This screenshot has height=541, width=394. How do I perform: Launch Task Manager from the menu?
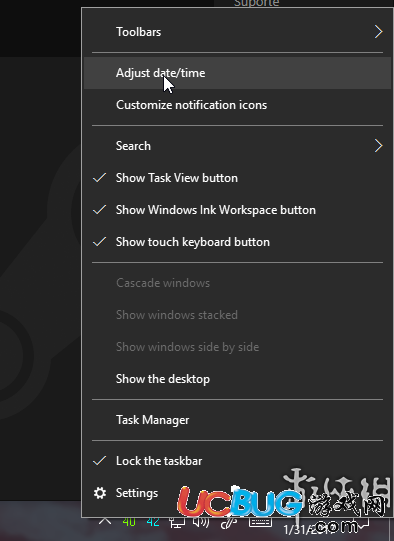click(237, 420)
